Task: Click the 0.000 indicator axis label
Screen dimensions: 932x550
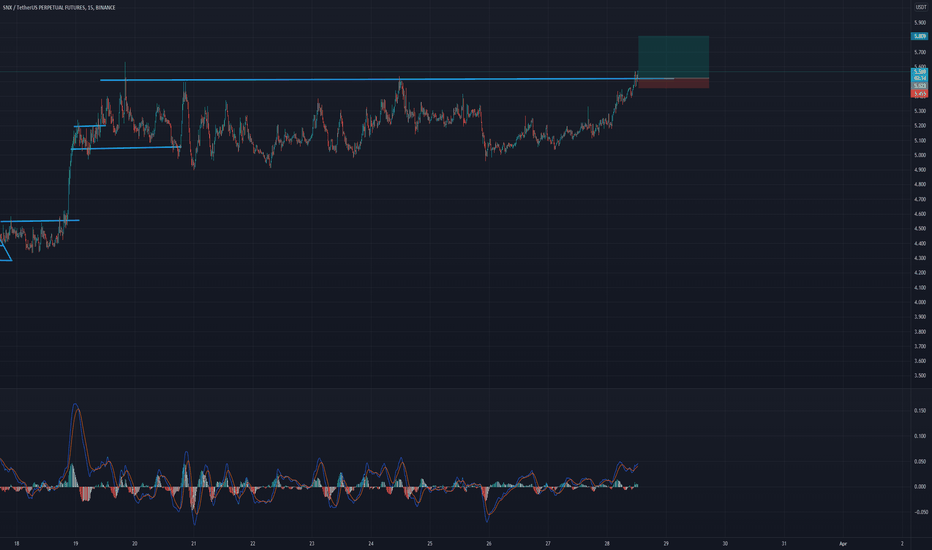Action: [x=920, y=487]
